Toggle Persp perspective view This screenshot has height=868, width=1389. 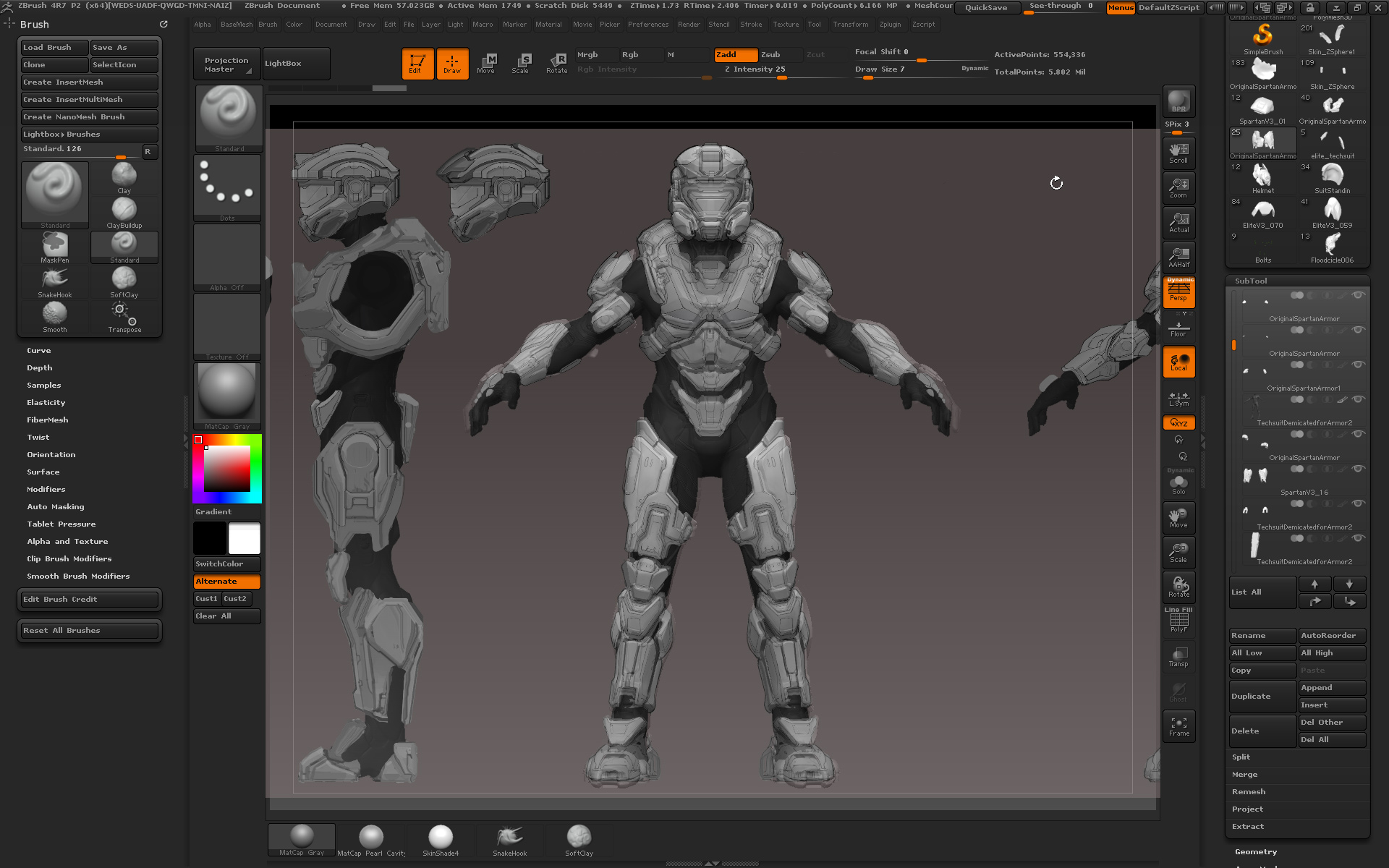click(x=1178, y=292)
